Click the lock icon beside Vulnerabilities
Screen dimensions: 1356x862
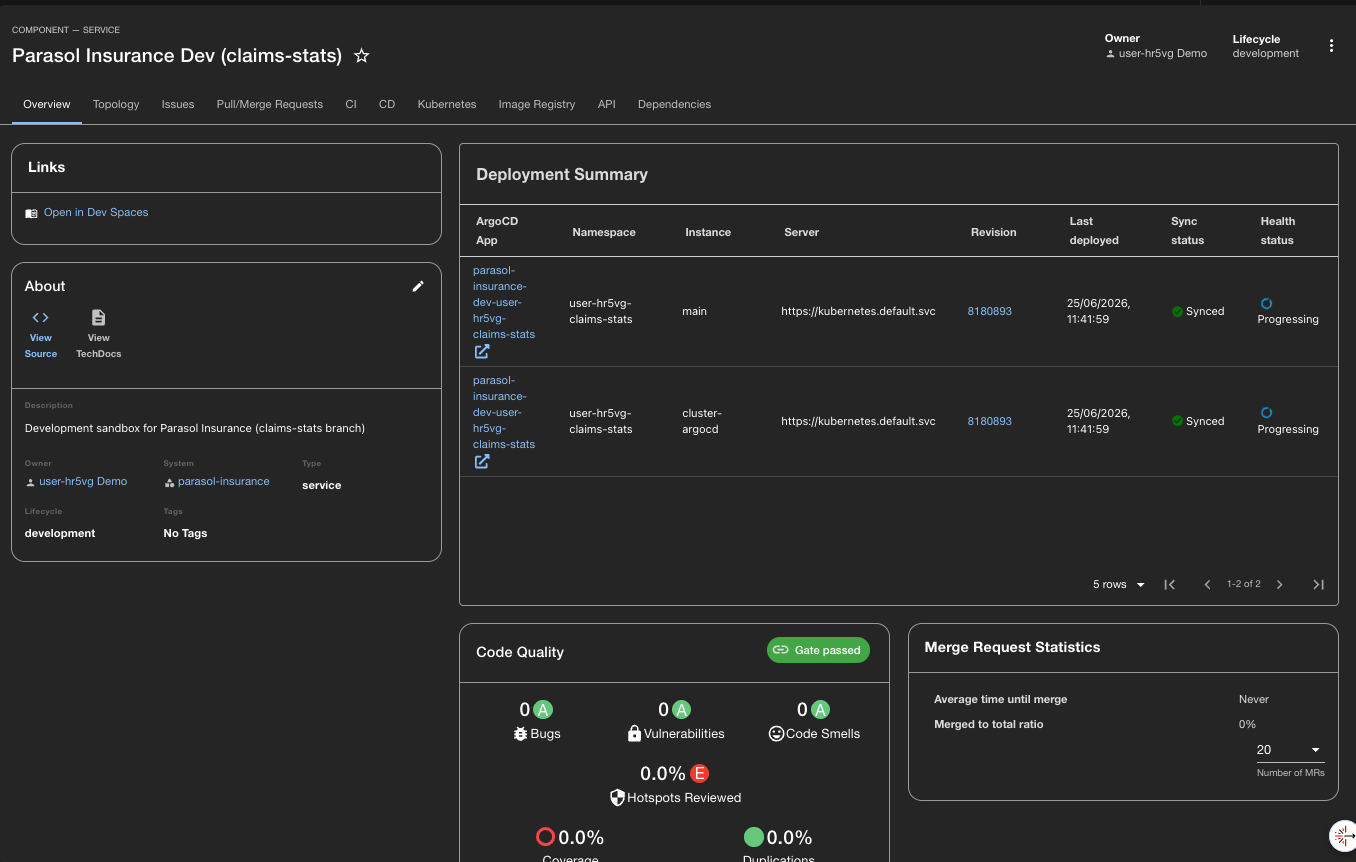coord(634,734)
